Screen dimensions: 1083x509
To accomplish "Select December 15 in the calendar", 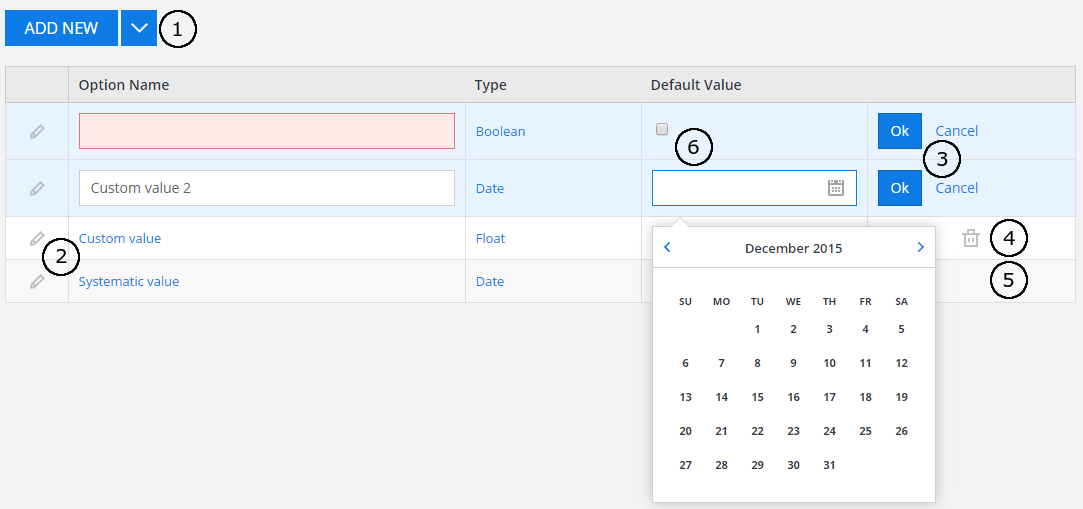I will pos(757,397).
